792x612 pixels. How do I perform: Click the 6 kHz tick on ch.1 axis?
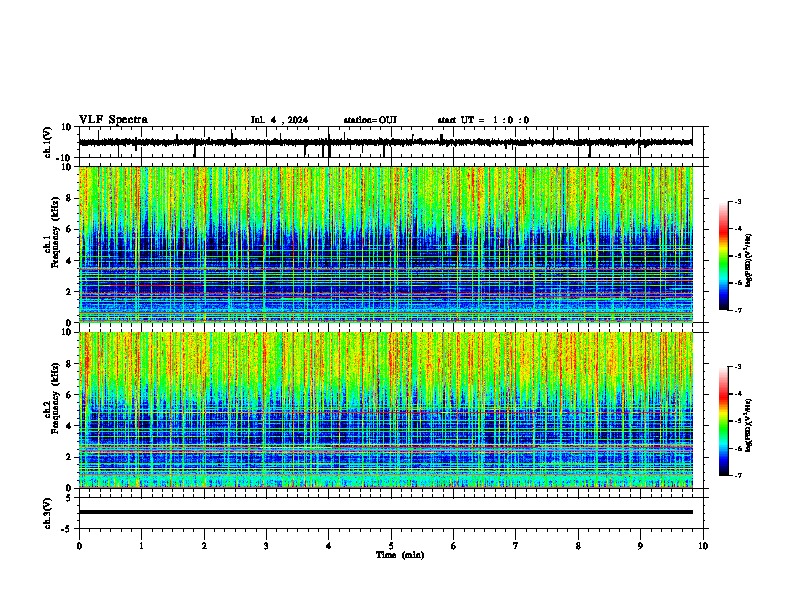pyautogui.click(x=69, y=229)
